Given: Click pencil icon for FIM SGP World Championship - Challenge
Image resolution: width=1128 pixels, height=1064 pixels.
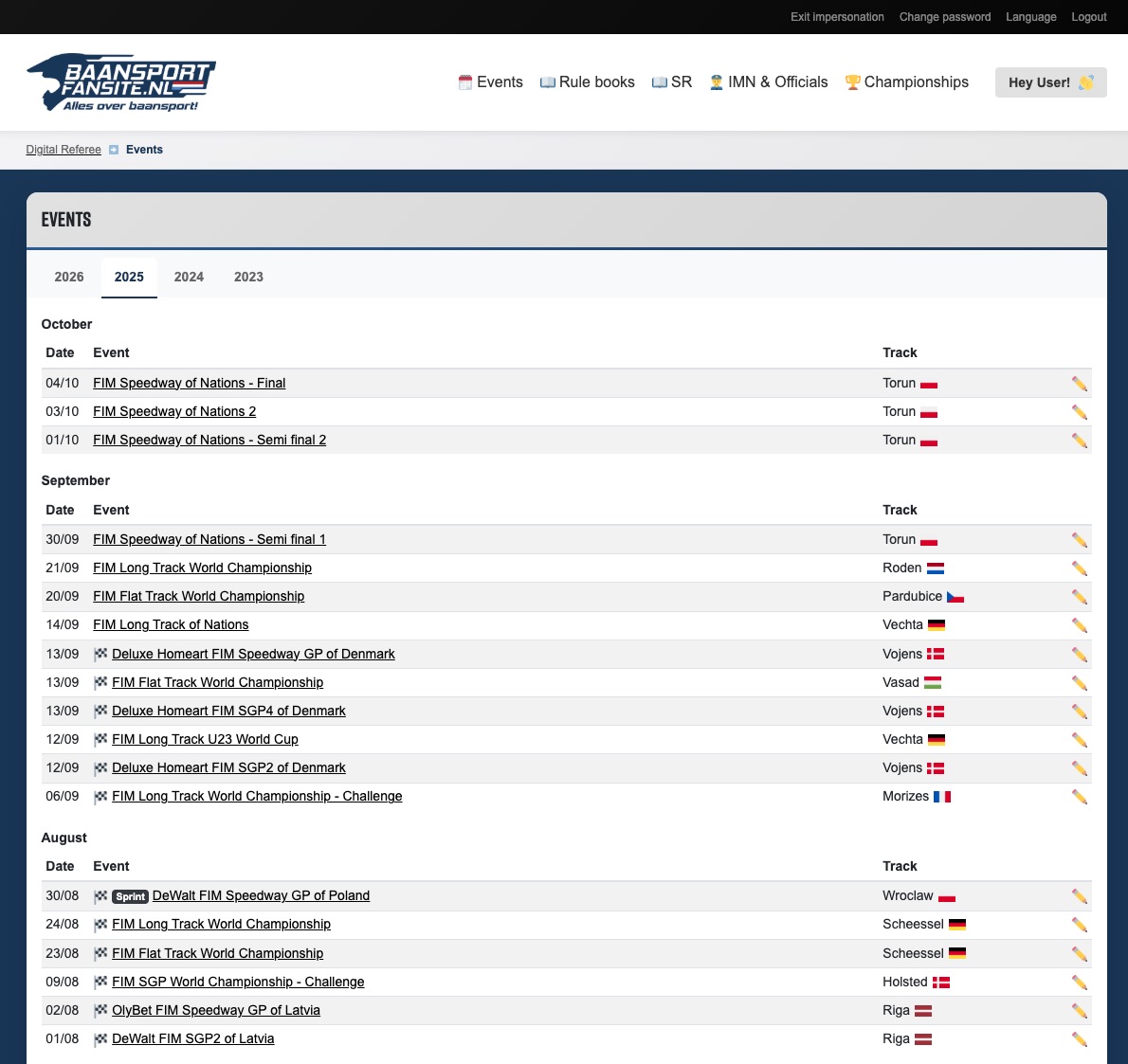Looking at the screenshot, I should tap(1079, 983).
